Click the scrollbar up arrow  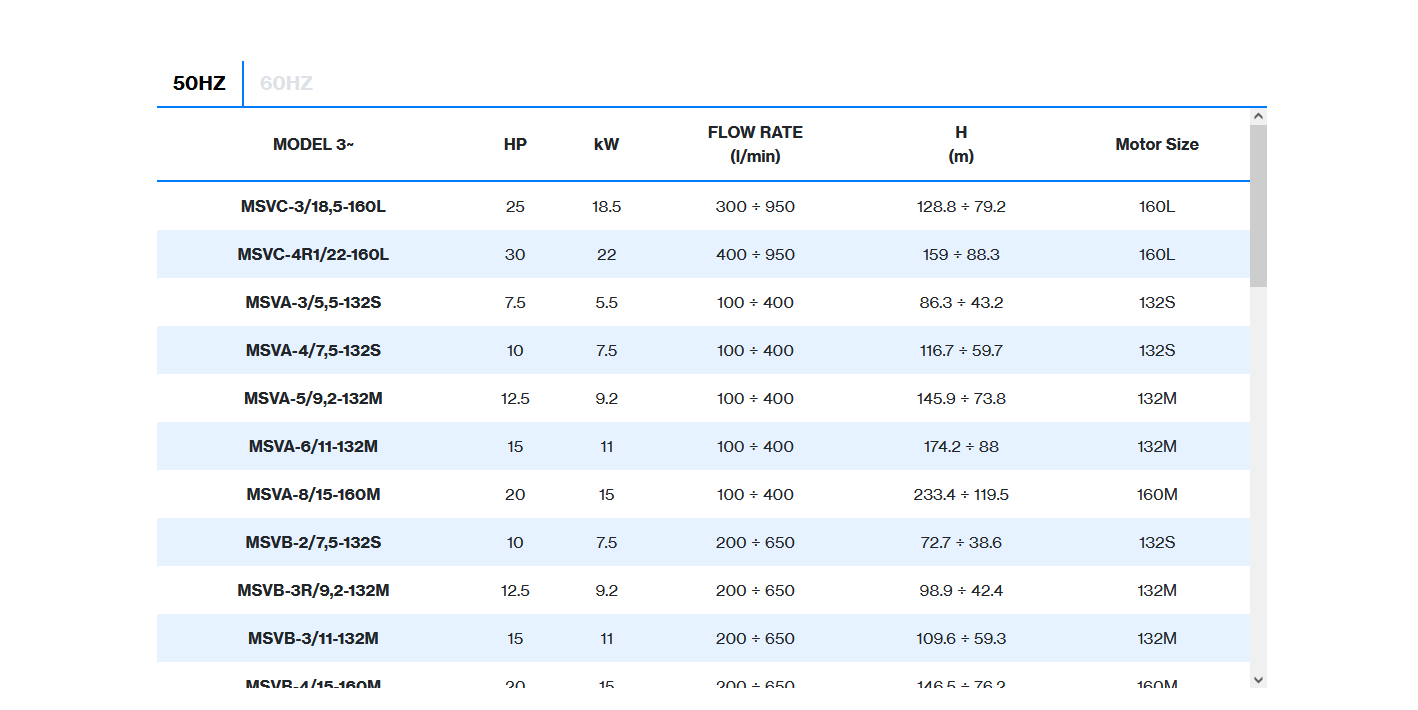[x=1258, y=116]
